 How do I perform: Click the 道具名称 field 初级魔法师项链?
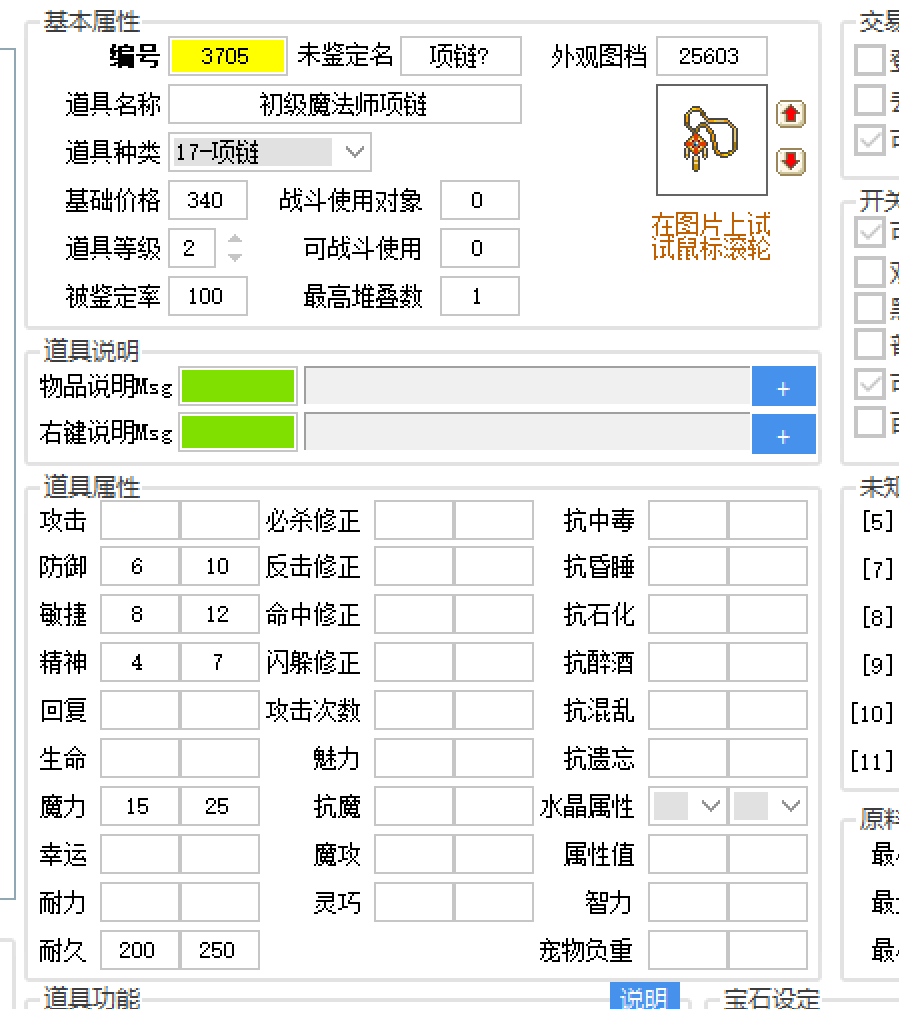coord(345,104)
